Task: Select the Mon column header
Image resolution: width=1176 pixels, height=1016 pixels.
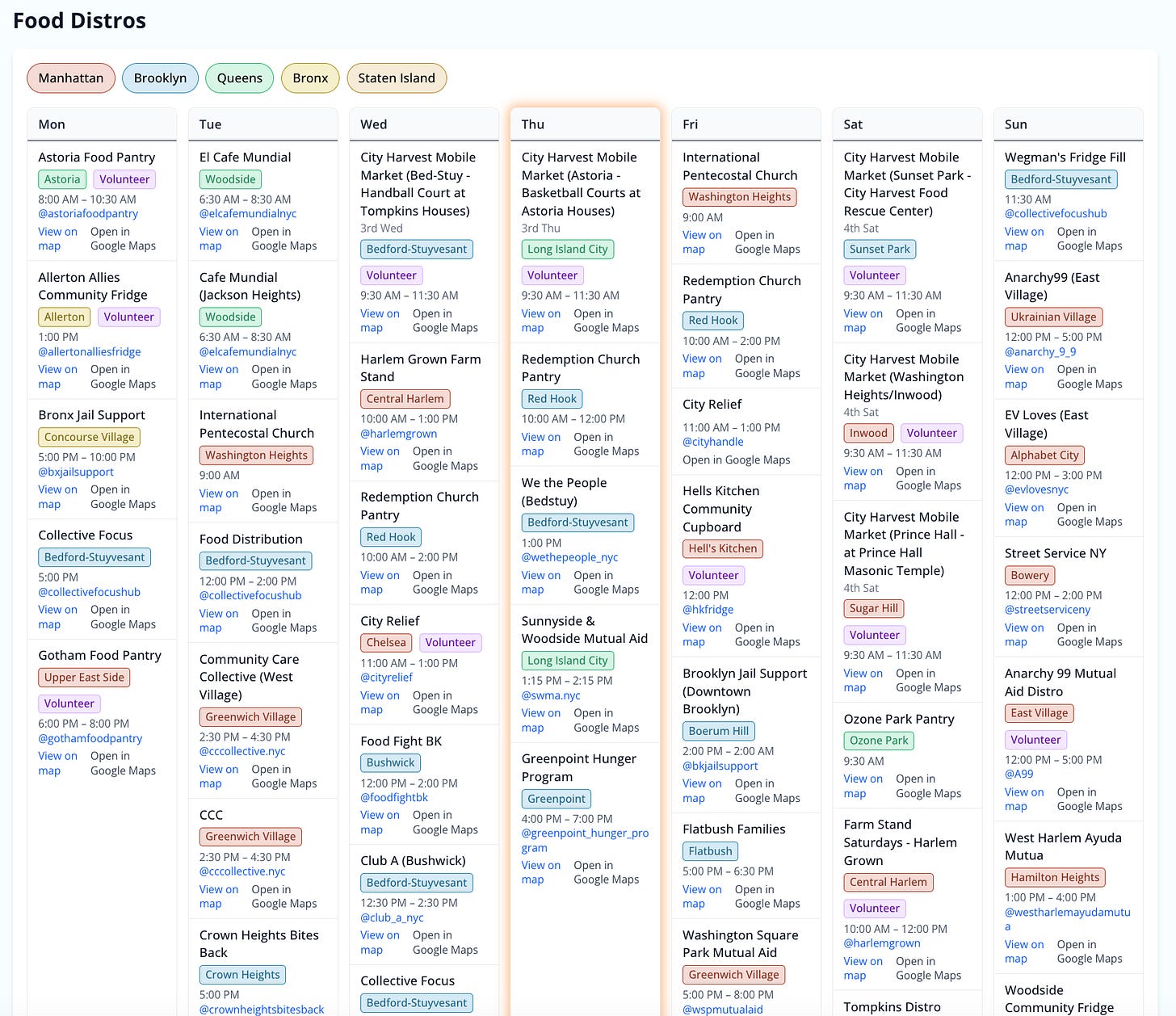Action: (102, 124)
